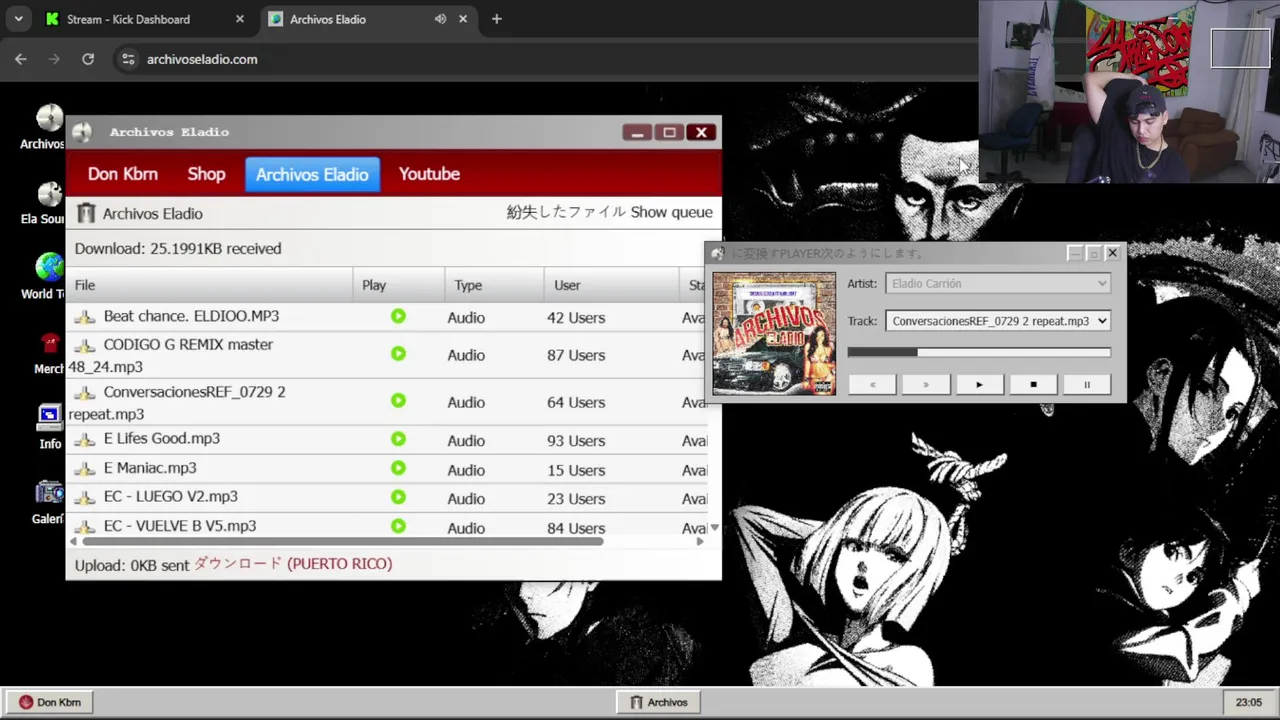Select Archivos Eladio tab
The image size is (1280, 720).
click(312, 174)
